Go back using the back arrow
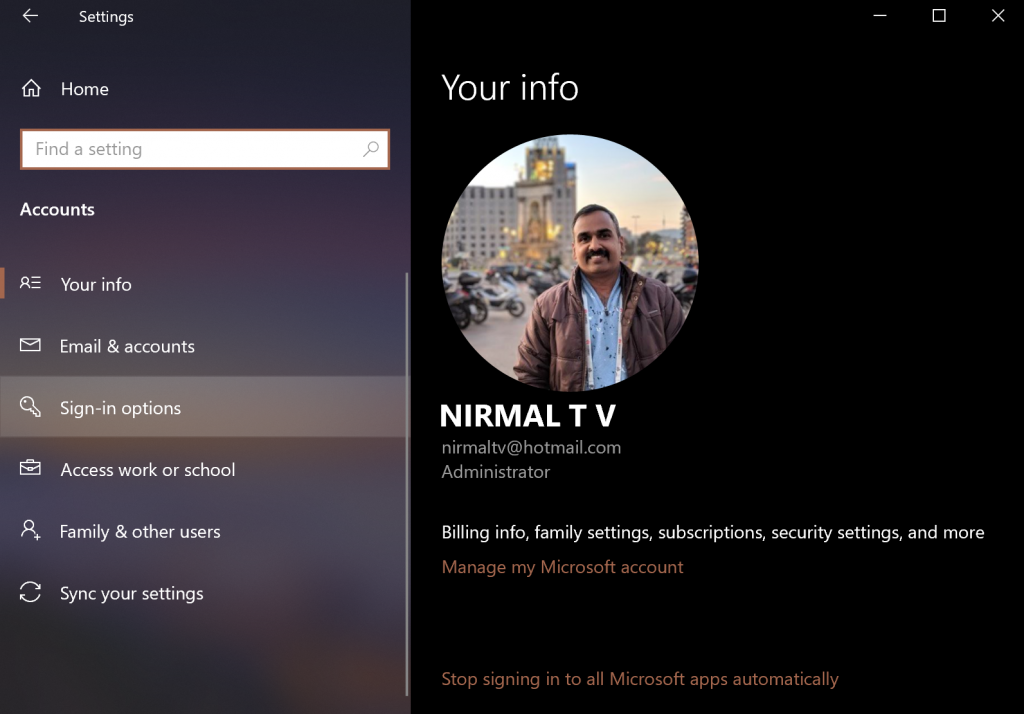 [30, 16]
